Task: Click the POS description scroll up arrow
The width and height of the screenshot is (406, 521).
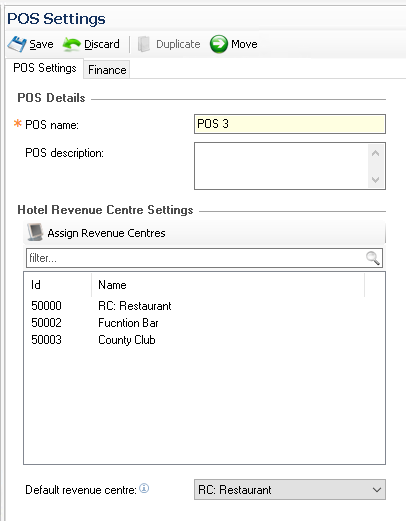Action: pos(376,153)
